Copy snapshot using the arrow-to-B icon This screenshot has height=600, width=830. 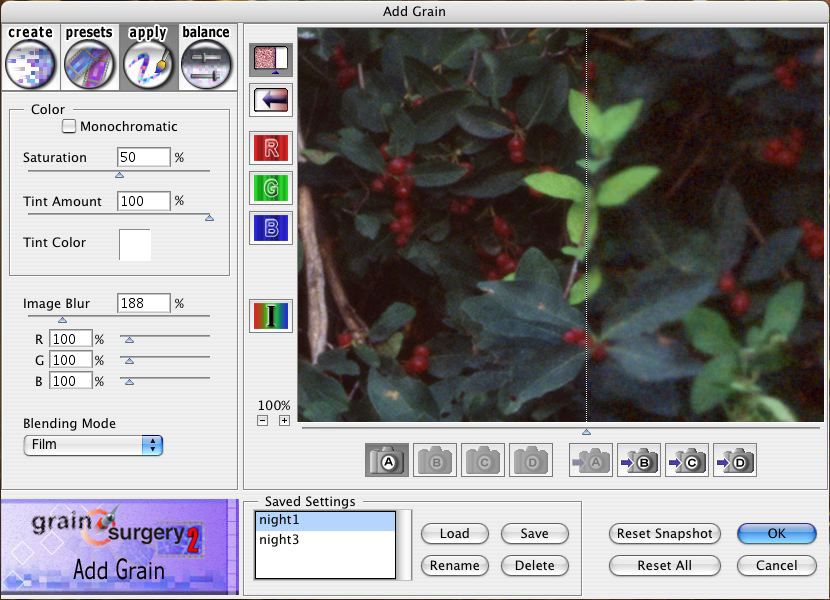[639, 460]
